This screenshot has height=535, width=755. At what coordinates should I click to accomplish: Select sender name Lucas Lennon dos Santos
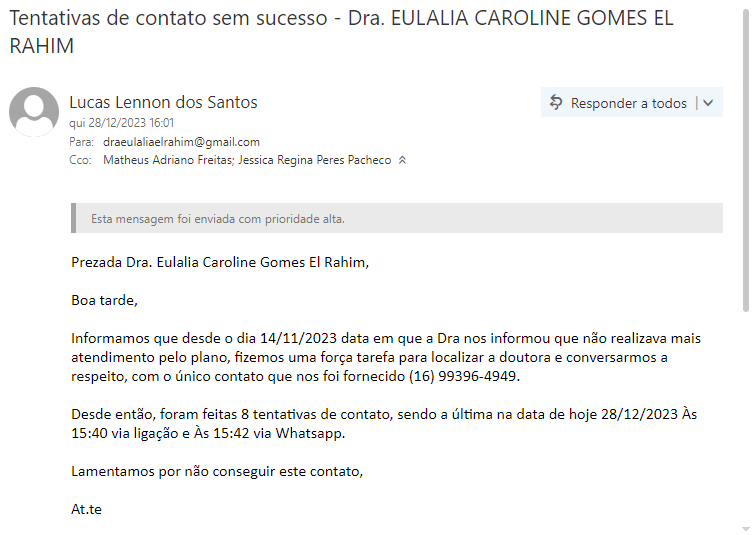[163, 102]
